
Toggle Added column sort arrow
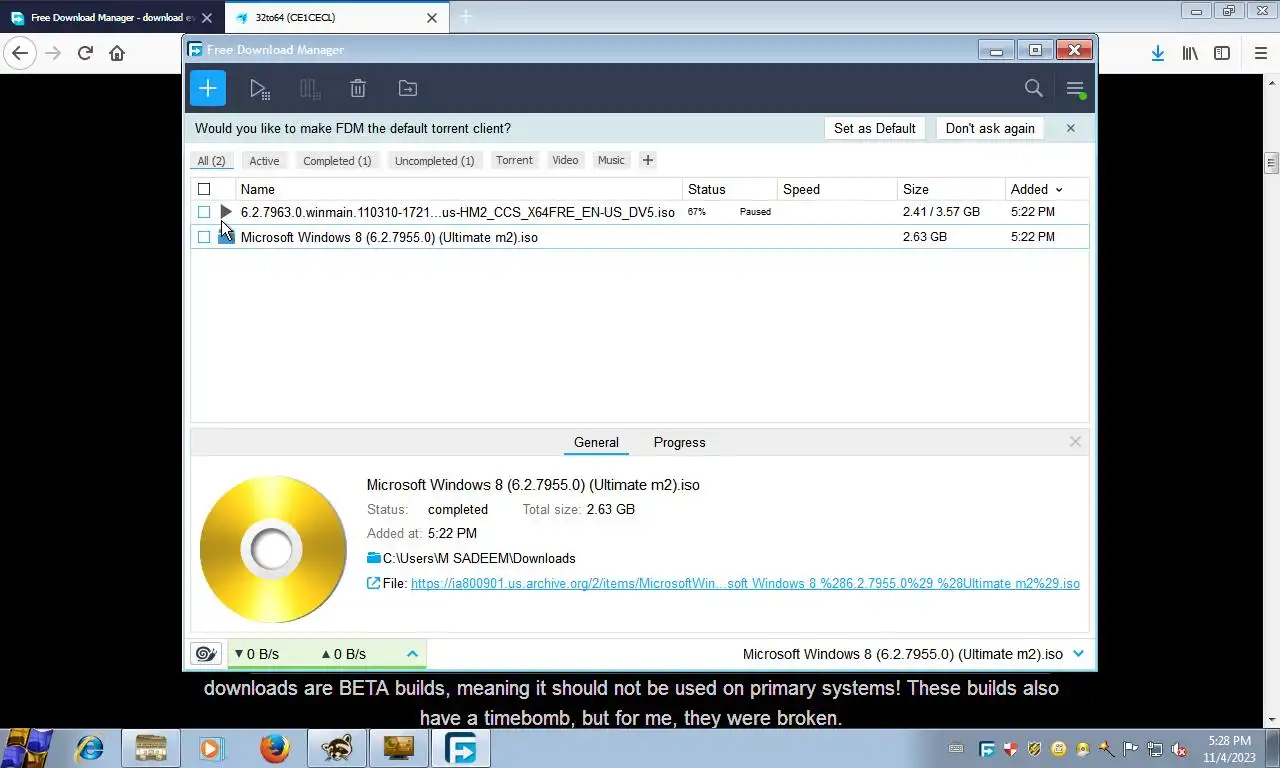1059,190
